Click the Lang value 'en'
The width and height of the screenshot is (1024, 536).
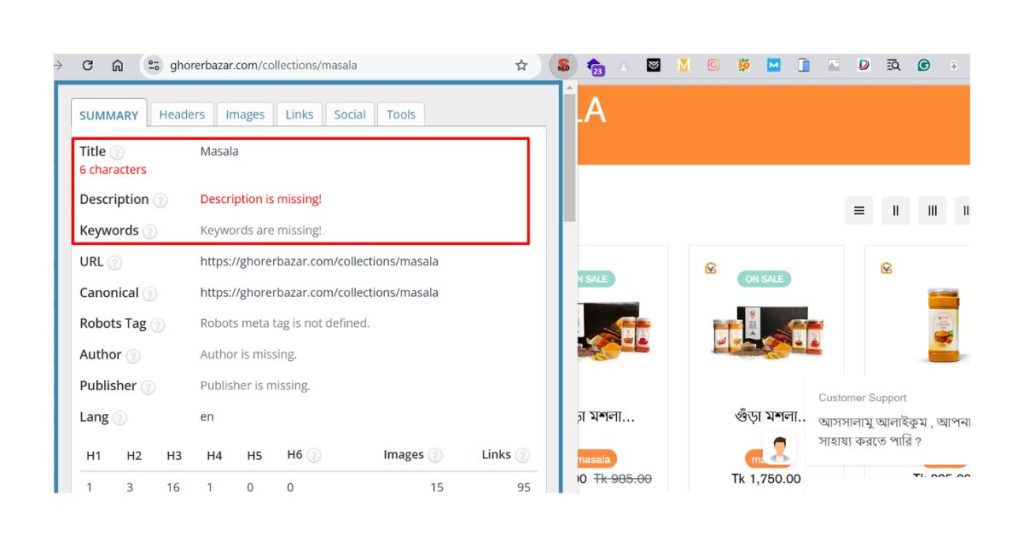[207, 417]
